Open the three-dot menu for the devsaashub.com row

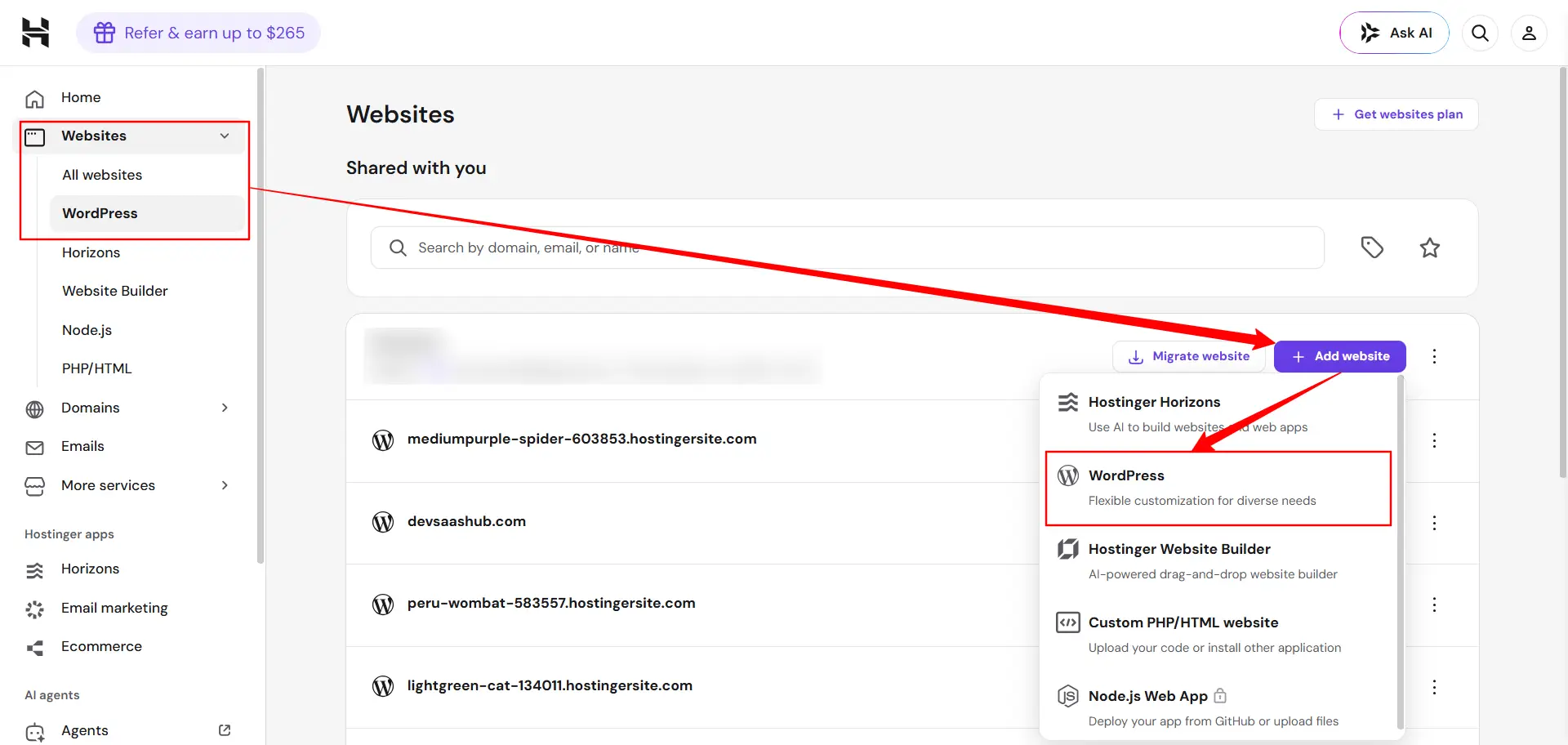tap(1434, 523)
